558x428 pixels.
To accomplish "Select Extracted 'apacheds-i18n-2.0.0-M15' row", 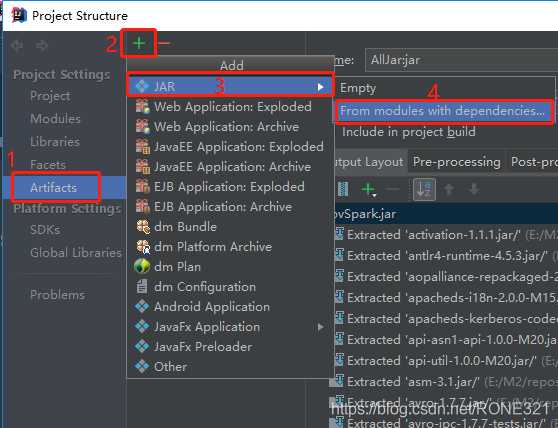I will click(x=446, y=298).
